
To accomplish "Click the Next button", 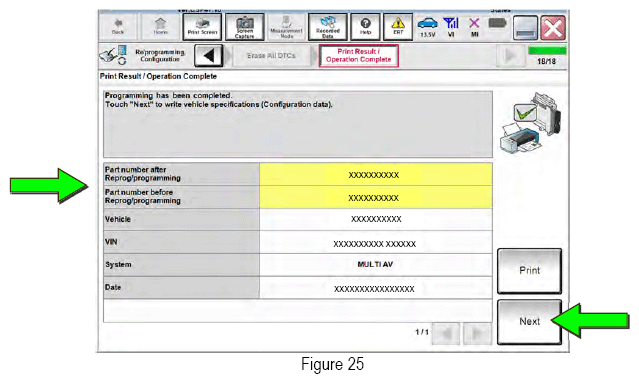I will click(529, 322).
